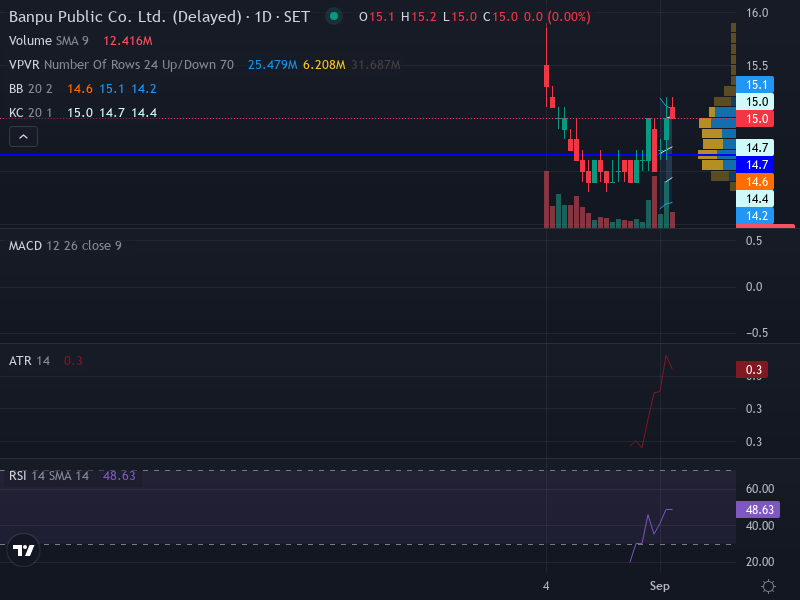Click the blue 15.1 price axis label
The width and height of the screenshot is (800, 600).
pyautogui.click(x=755, y=85)
